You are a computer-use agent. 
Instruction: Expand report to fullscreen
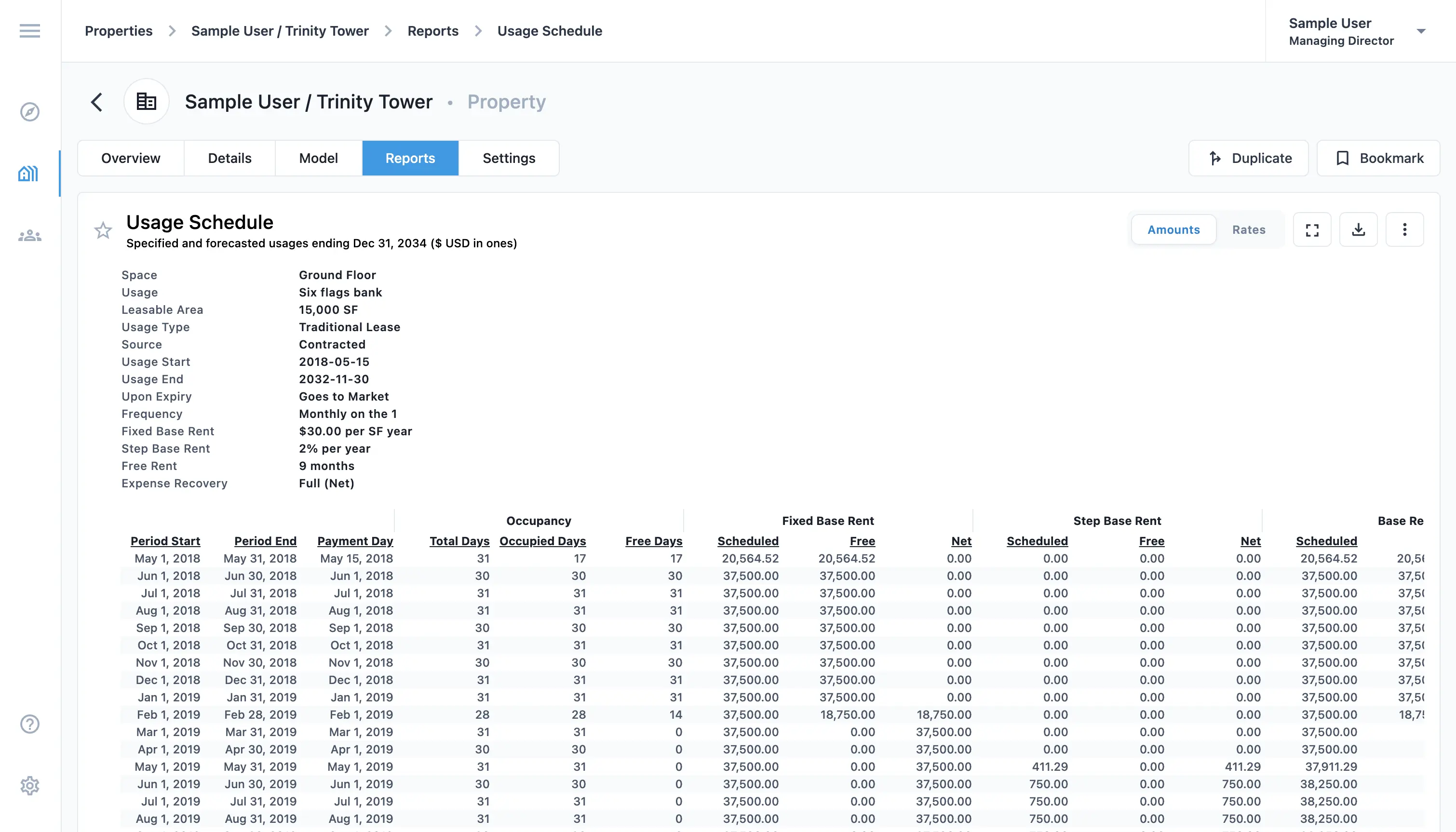point(1312,230)
